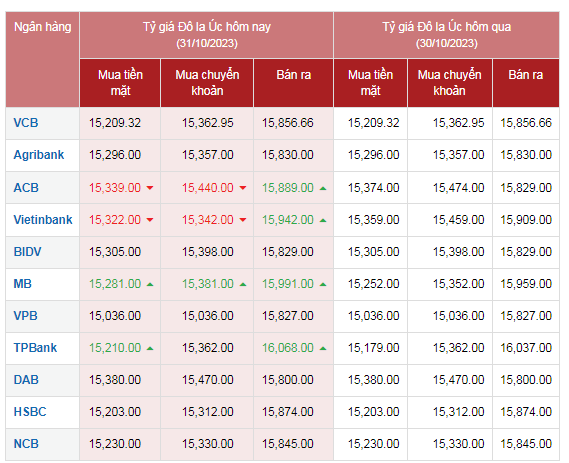Select MB today's sell value 15,991.00
569x463 pixels.
pos(288,283)
